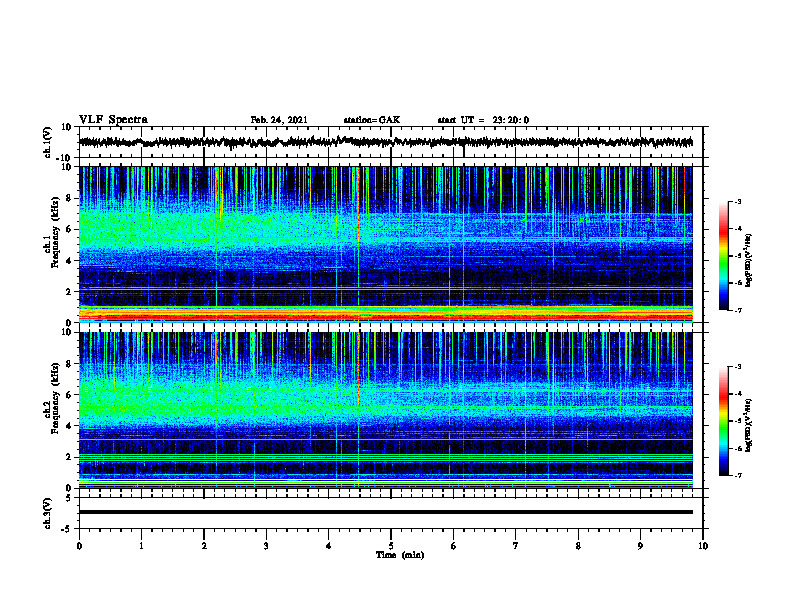Click the '4' kHz tick on ch.1 frequency axis
792x612 pixels.
(69, 261)
